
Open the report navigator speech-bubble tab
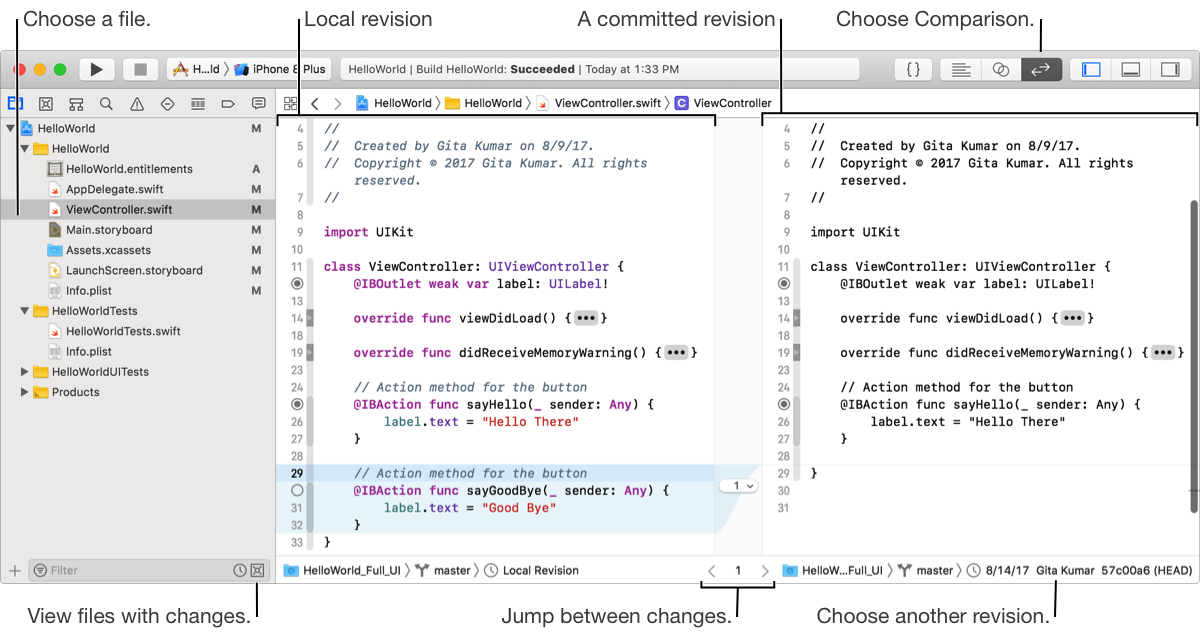point(259,103)
